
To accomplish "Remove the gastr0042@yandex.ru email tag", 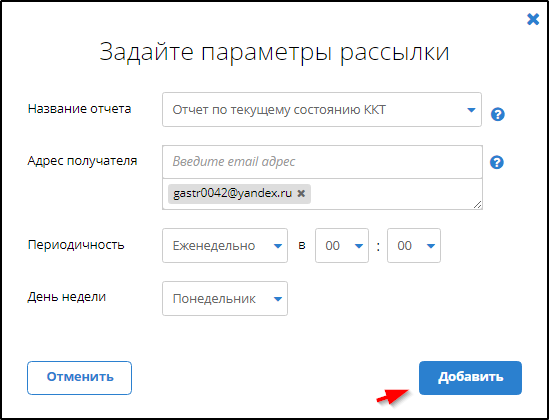I will coord(301,193).
